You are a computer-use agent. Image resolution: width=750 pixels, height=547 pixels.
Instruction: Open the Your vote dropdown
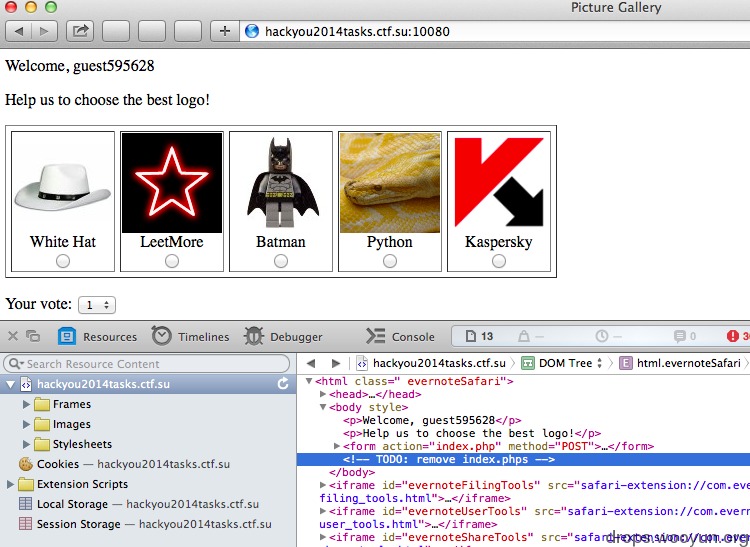tap(97, 305)
